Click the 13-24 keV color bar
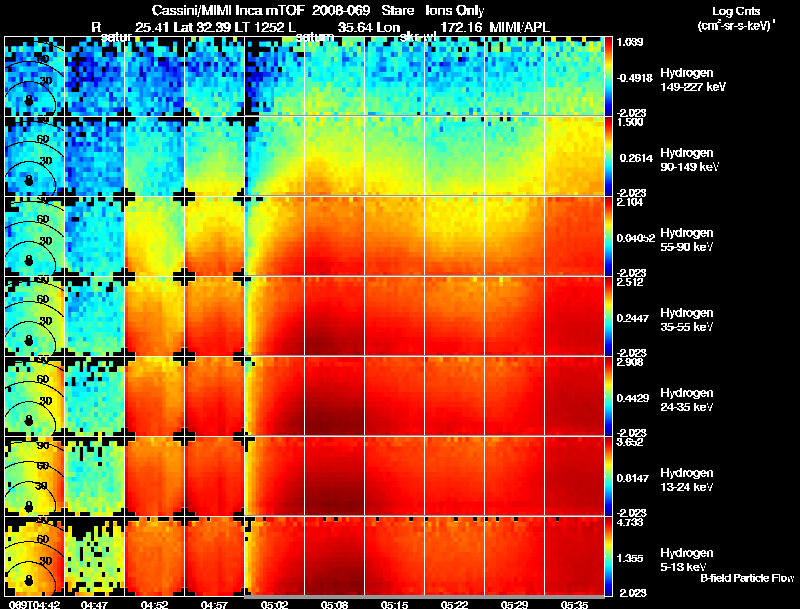Viewport: 800px width, 609px height. tap(608, 476)
